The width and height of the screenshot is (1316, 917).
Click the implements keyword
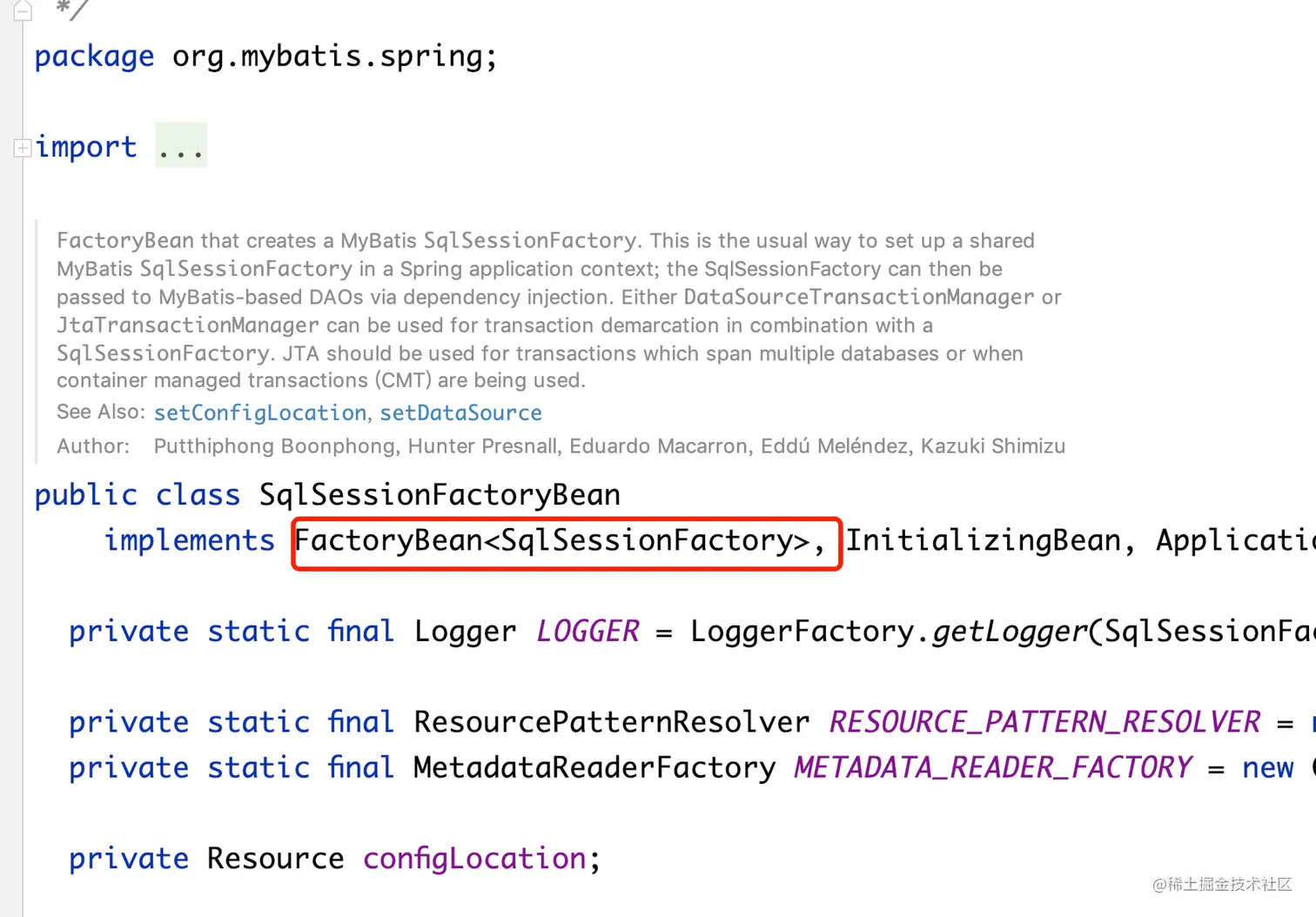coord(189,541)
